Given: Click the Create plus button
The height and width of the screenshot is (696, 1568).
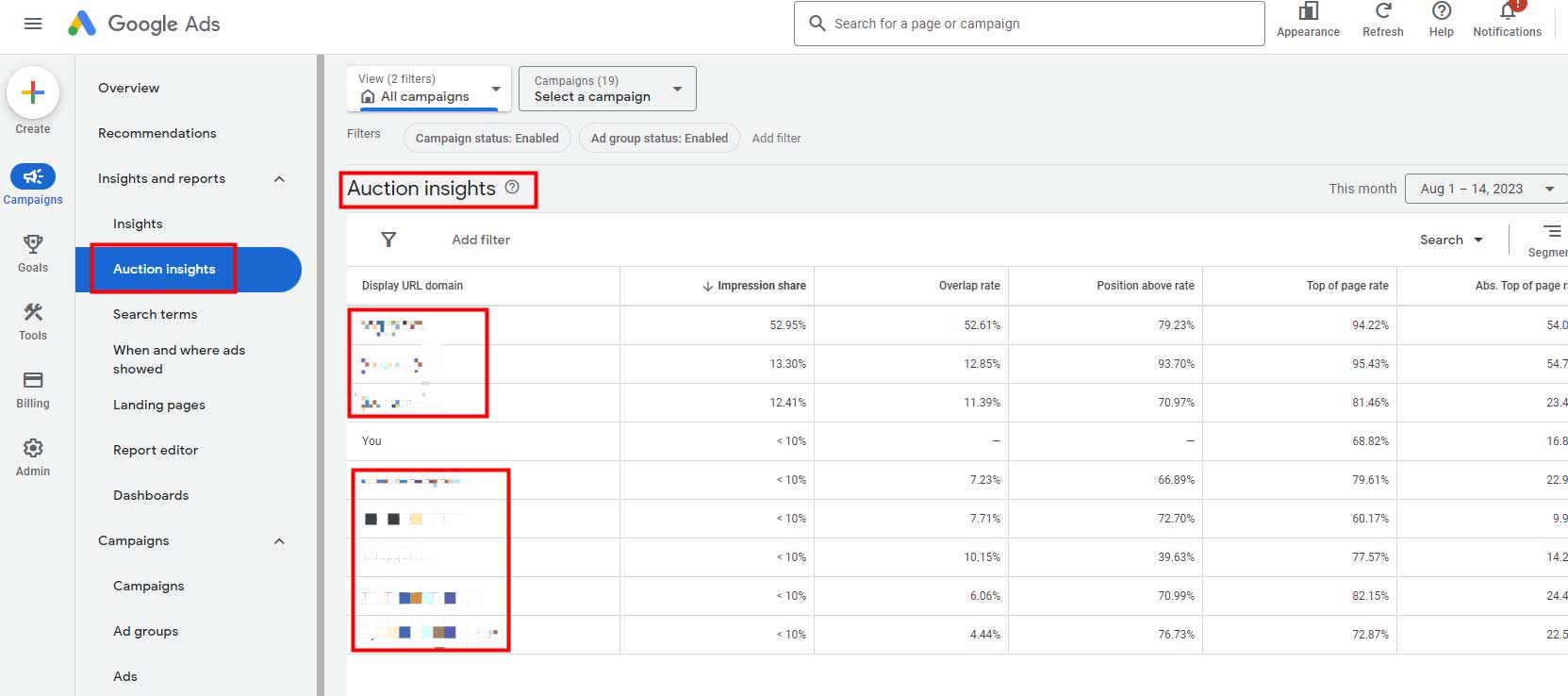Looking at the screenshot, I should (x=33, y=92).
